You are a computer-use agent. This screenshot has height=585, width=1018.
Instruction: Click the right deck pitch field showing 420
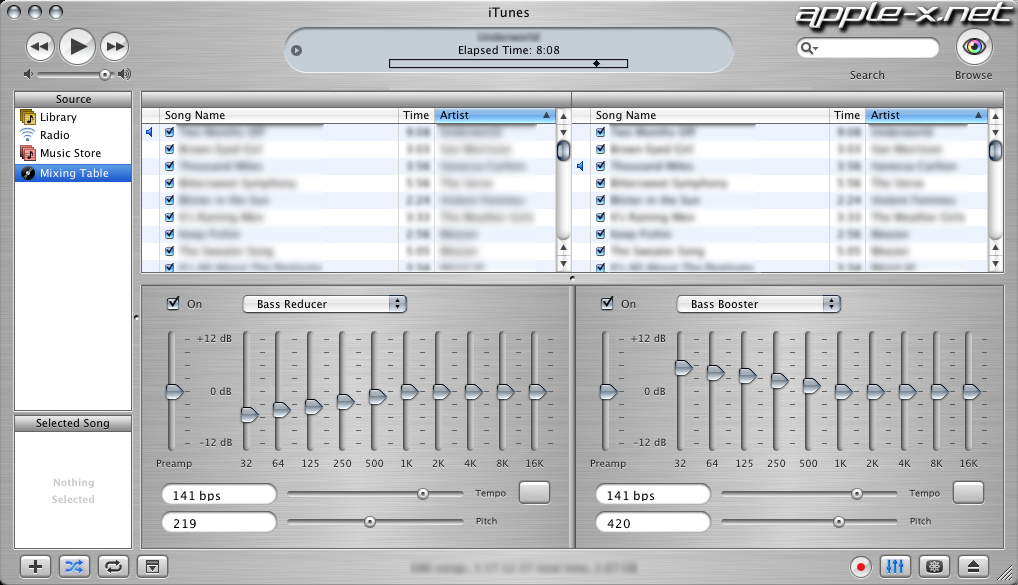[653, 523]
